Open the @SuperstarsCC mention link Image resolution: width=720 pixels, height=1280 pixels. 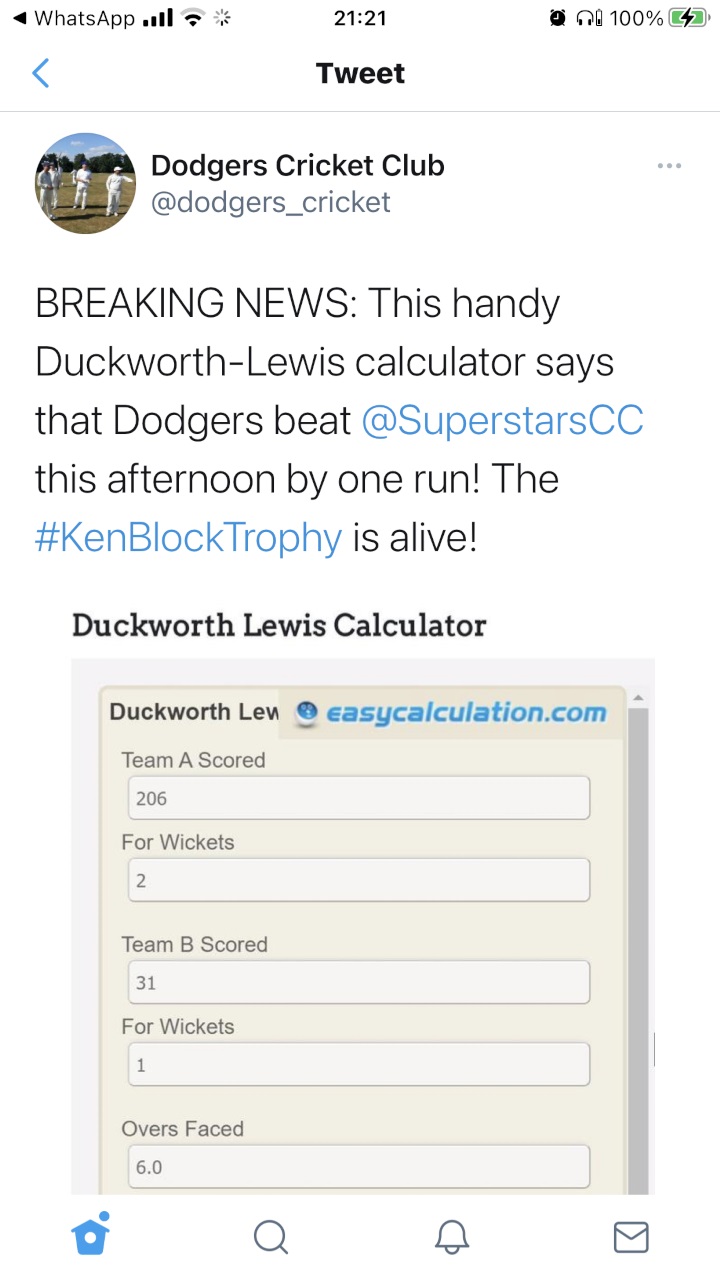pyautogui.click(x=502, y=421)
